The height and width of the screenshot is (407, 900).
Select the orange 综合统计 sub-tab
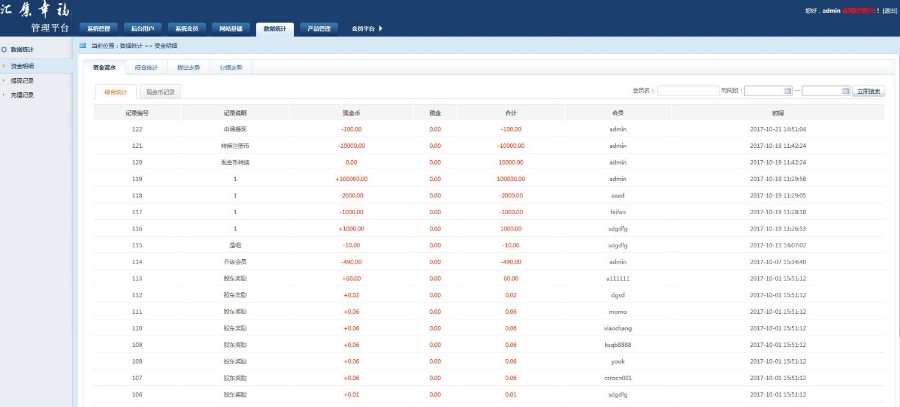point(115,92)
